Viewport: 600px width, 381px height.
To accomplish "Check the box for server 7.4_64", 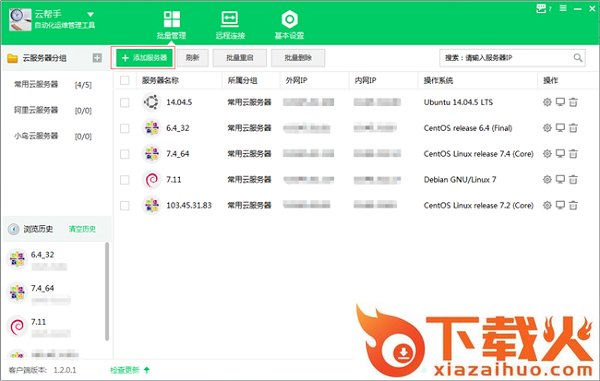I will tap(125, 154).
